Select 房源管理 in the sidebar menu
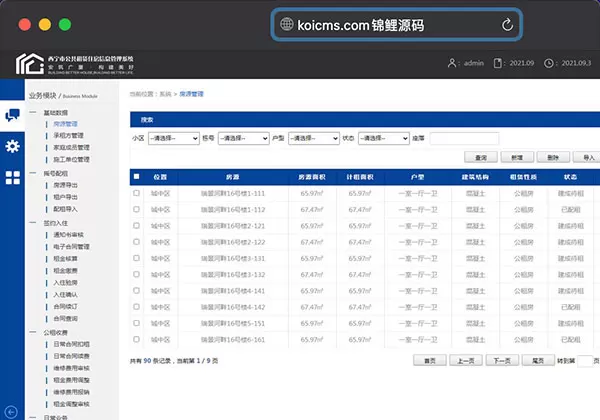The image size is (600, 420). point(65,124)
